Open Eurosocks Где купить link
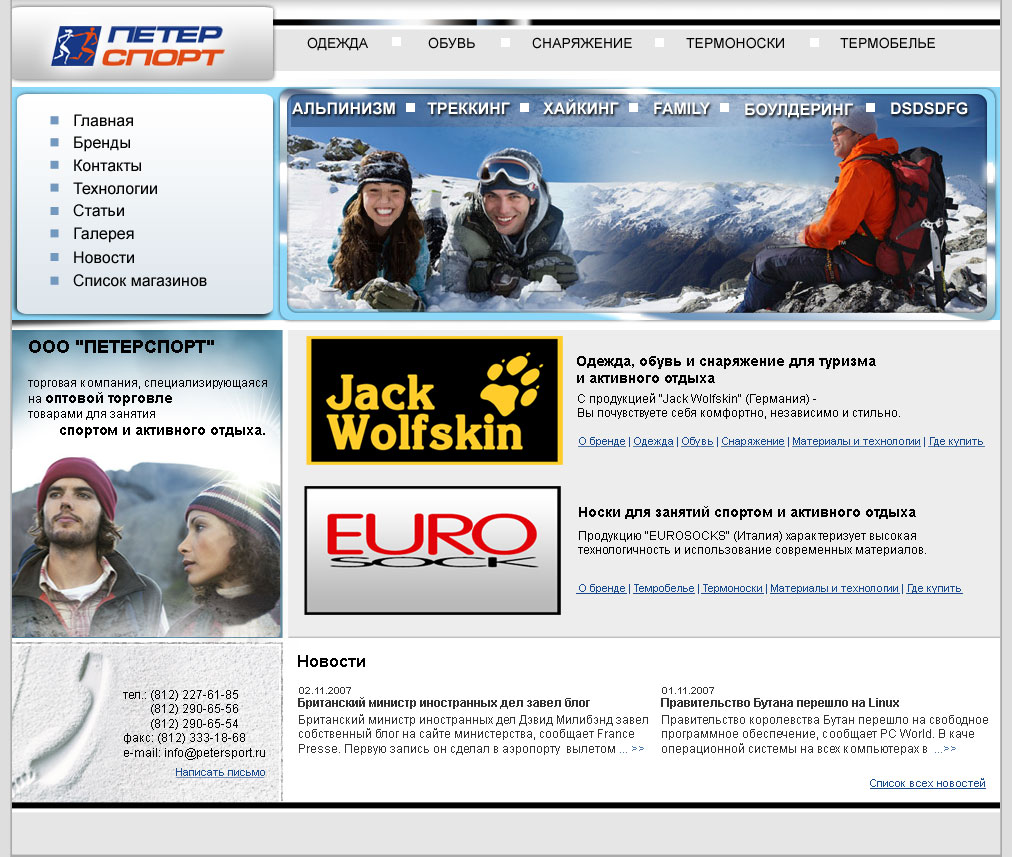 click(935, 589)
